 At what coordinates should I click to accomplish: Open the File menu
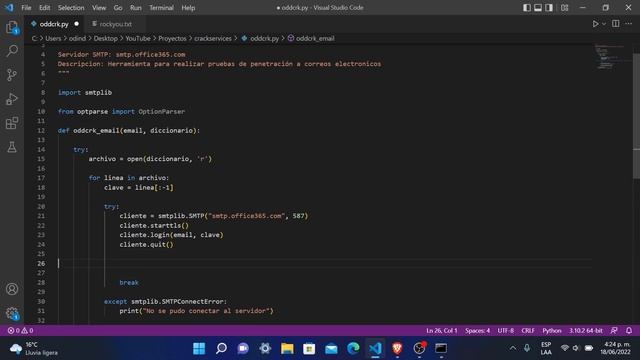click(26, 7)
